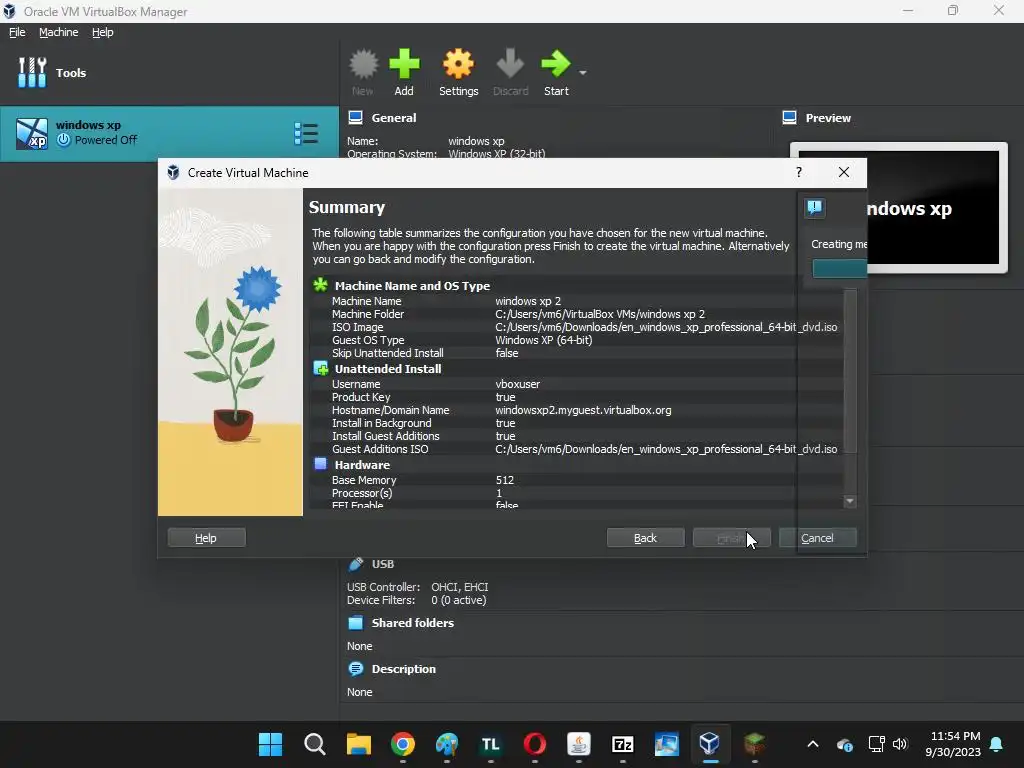
Task: Click the New machine toolbar icon
Action: click(363, 64)
